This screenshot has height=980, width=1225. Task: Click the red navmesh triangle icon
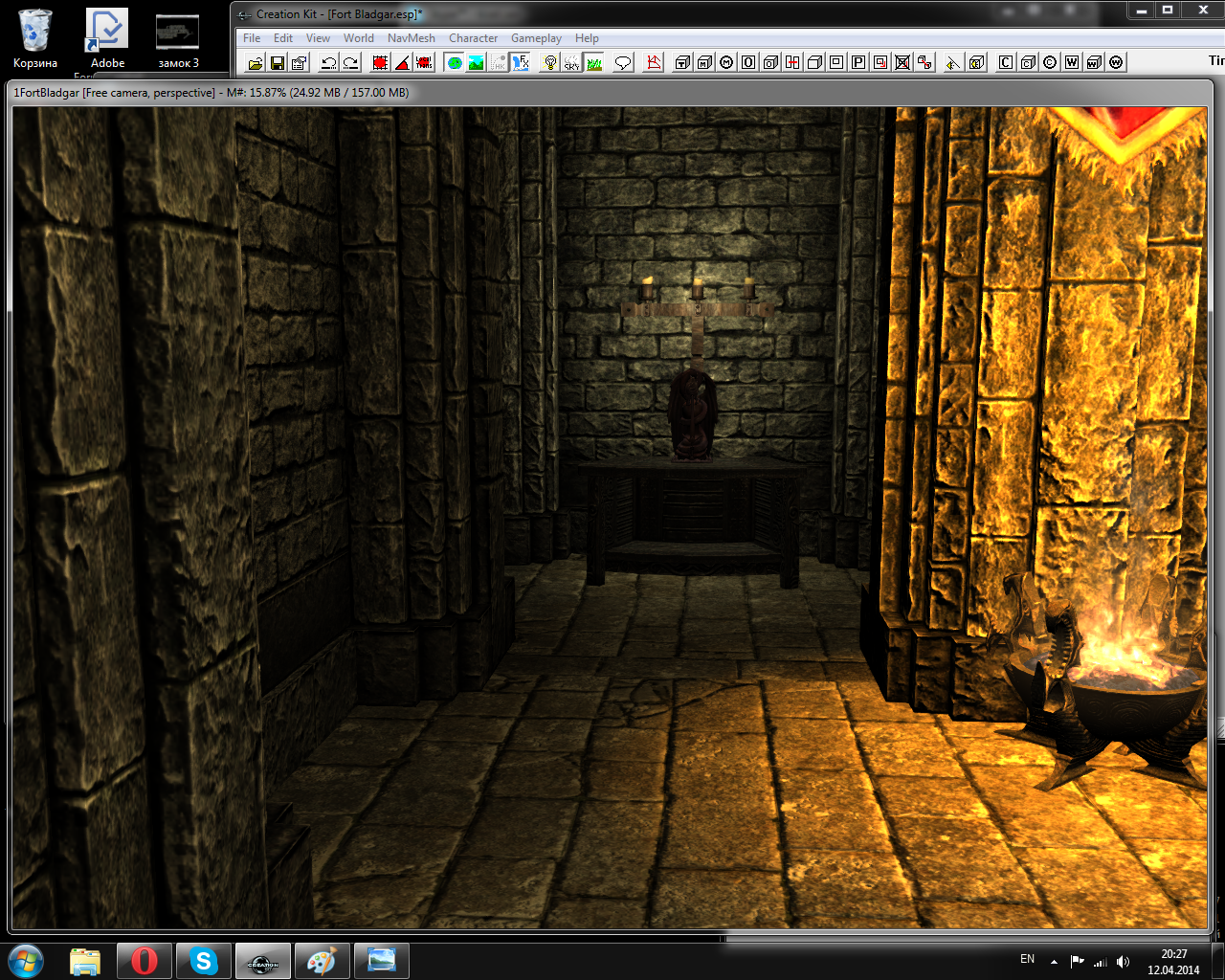click(655, 62)
